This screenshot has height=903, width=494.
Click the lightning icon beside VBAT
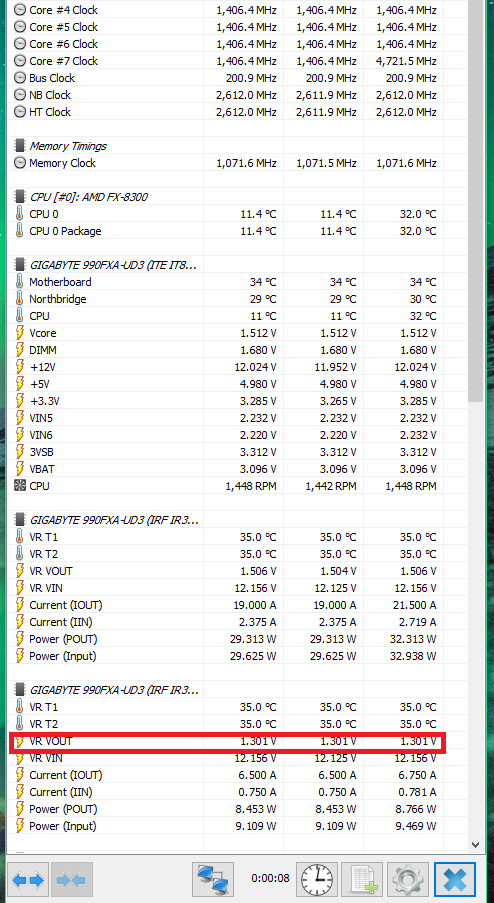point(20,469)
